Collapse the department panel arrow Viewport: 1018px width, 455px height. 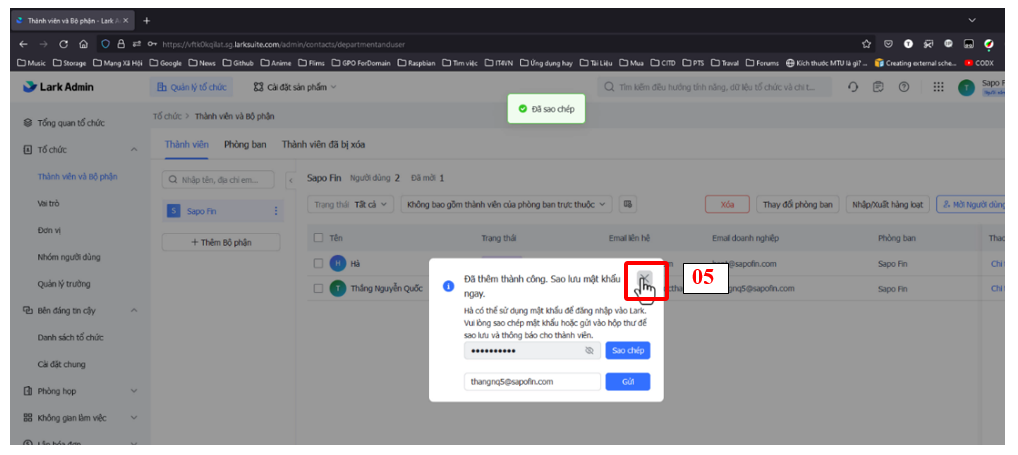point(291,179)
